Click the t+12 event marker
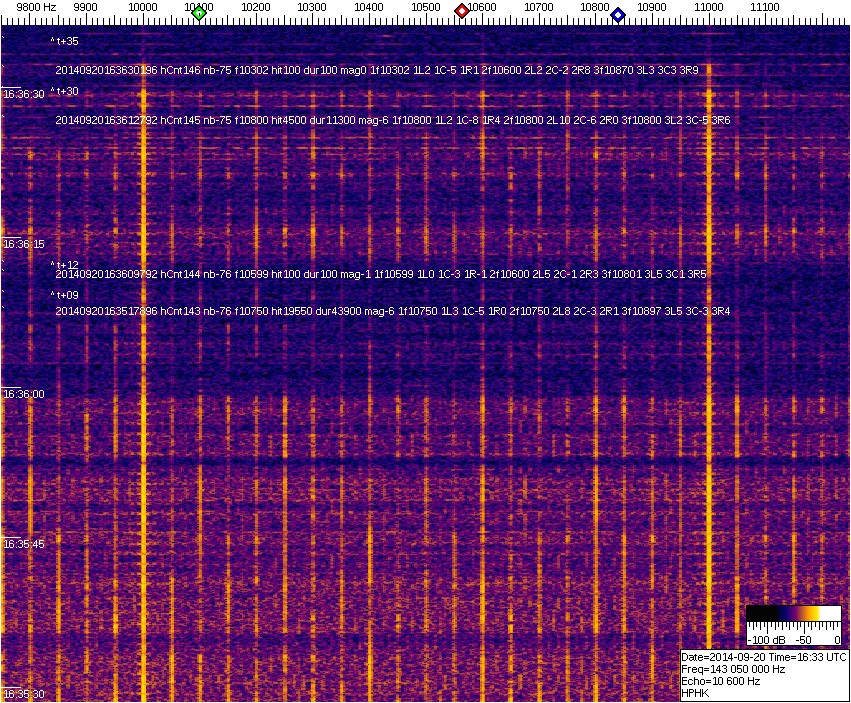Screen dimensions: 851x703 [65, 265]
